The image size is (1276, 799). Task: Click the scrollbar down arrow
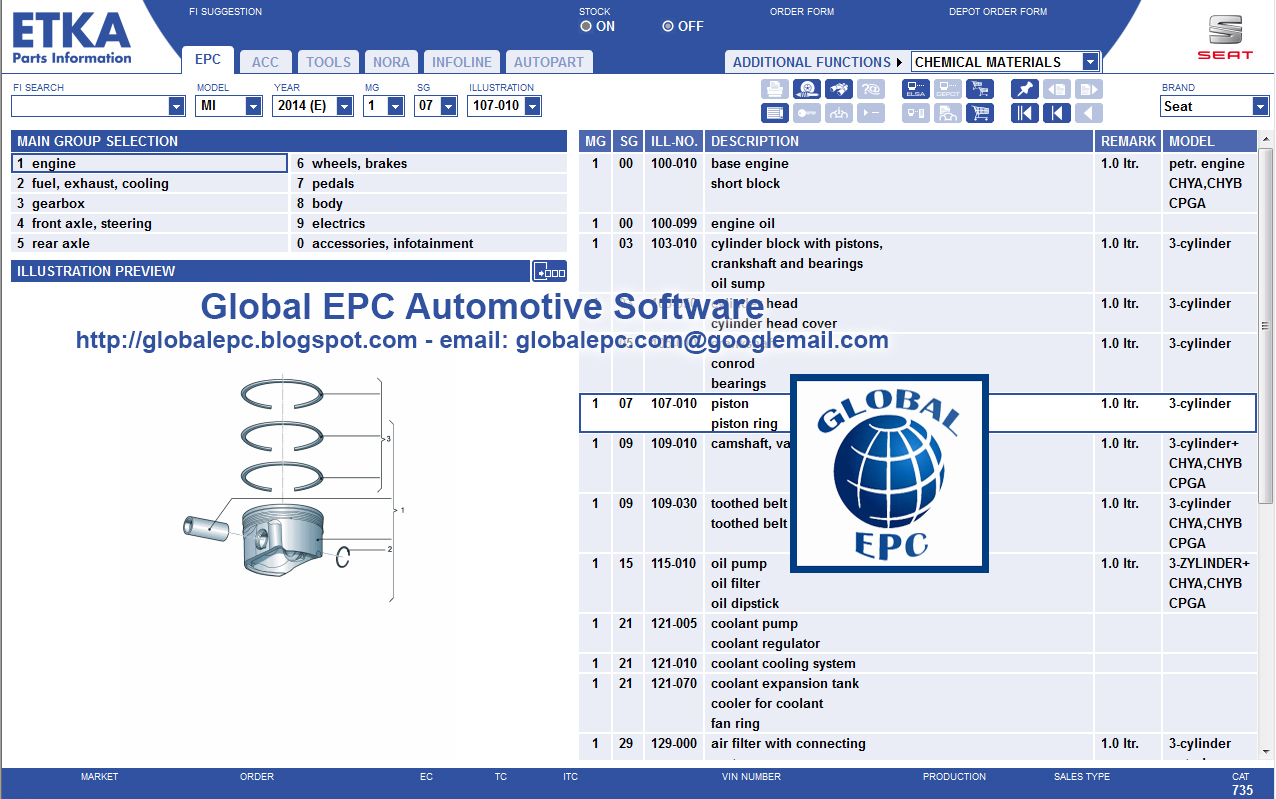1266,751
